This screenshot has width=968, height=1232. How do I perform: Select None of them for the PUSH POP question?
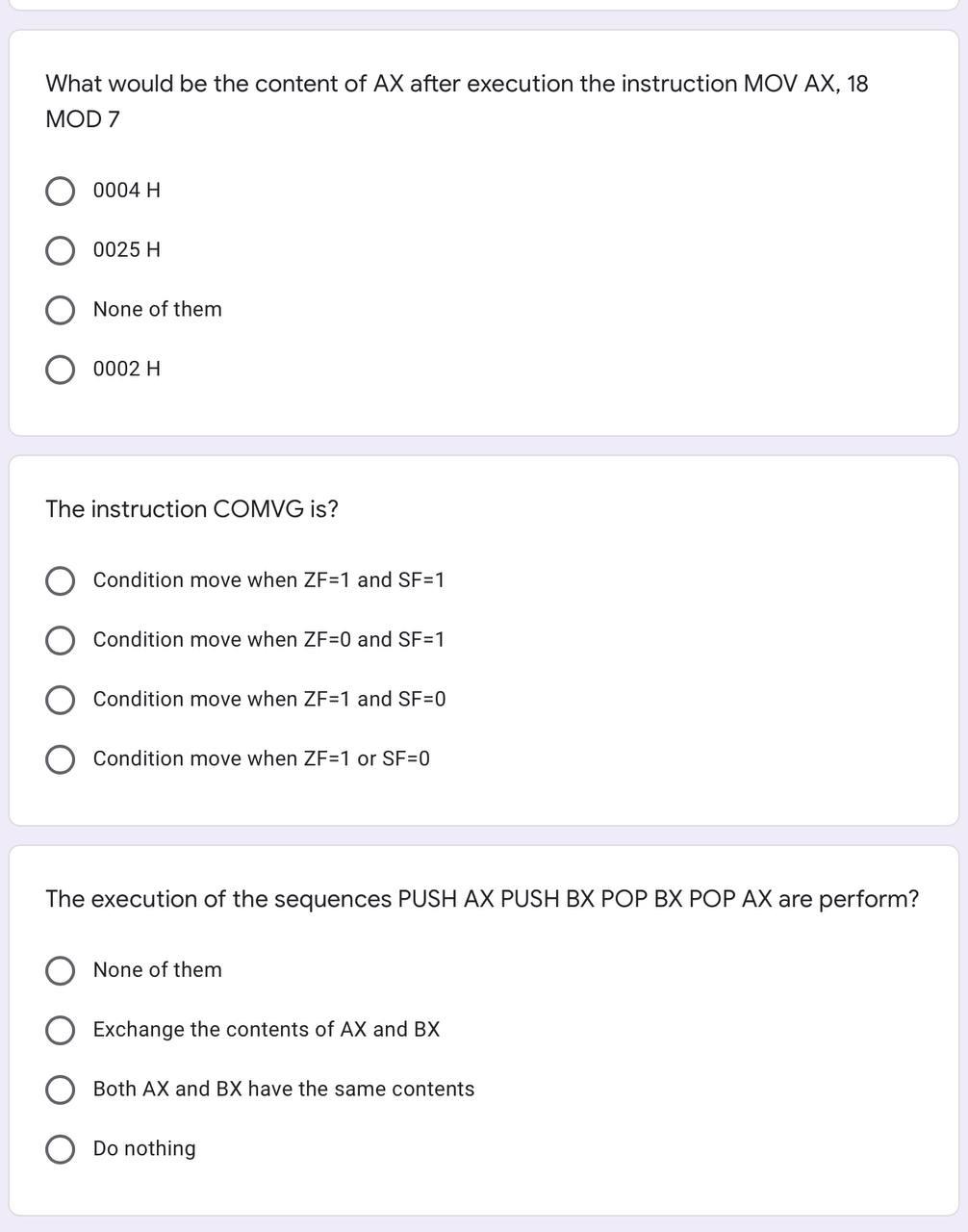click(x=61, y=970)
